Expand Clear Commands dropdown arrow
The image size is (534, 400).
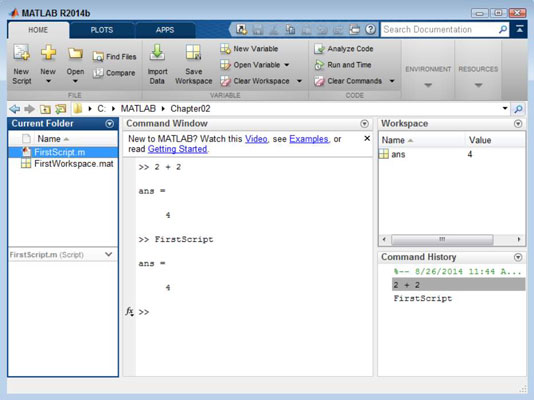pyautogui.click(x=392, y=81)
